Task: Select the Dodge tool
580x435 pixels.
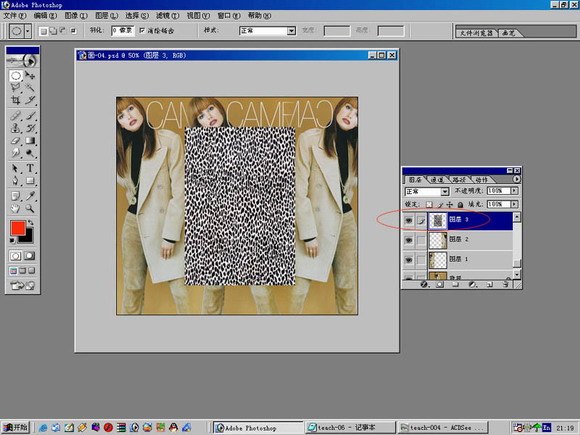Action: tap(30, 152)
